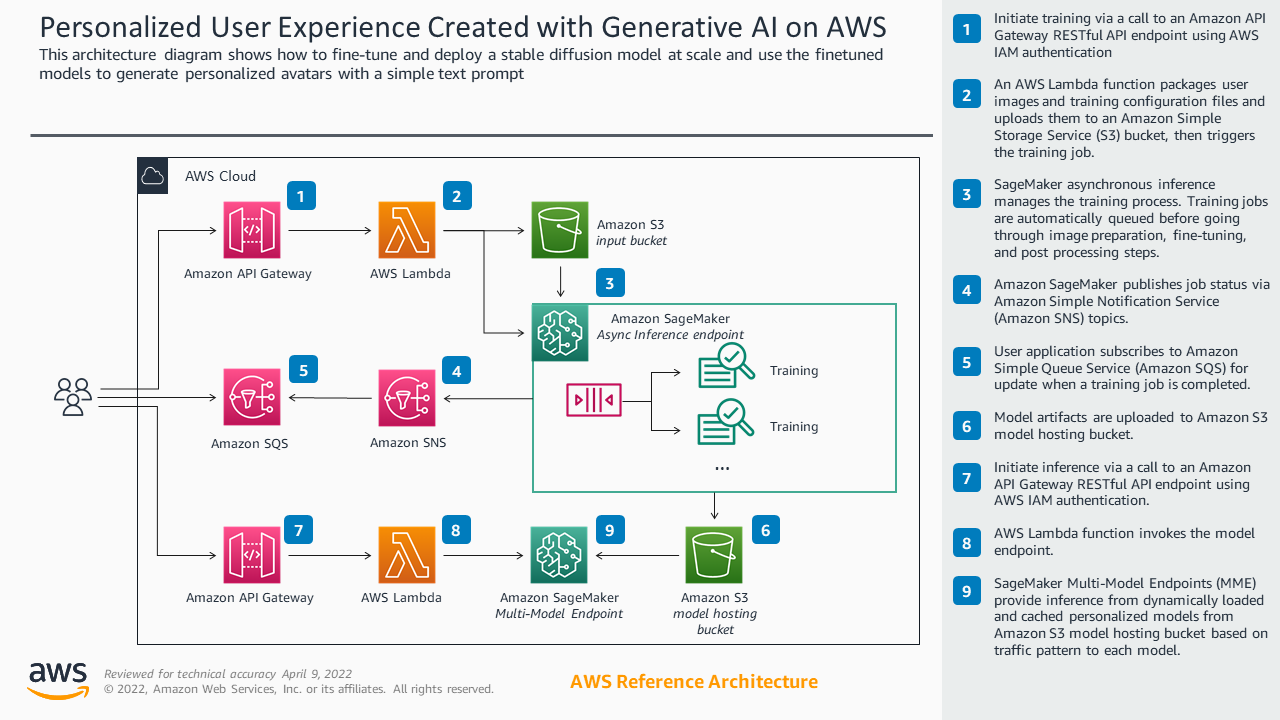Select the Amazon SQS icon
1280x720 pixels.
[x=252, y=398]
